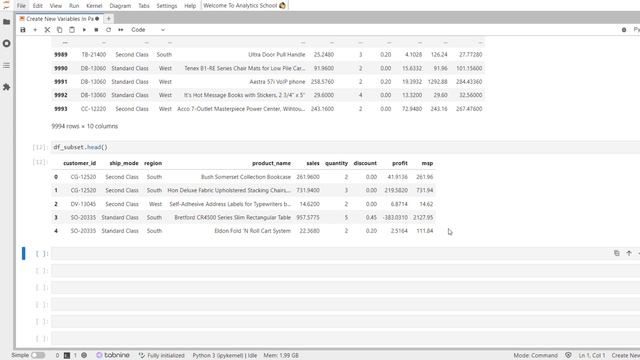Open a new launcher tab with plus
640x360 pixels.
click(109, 19)
